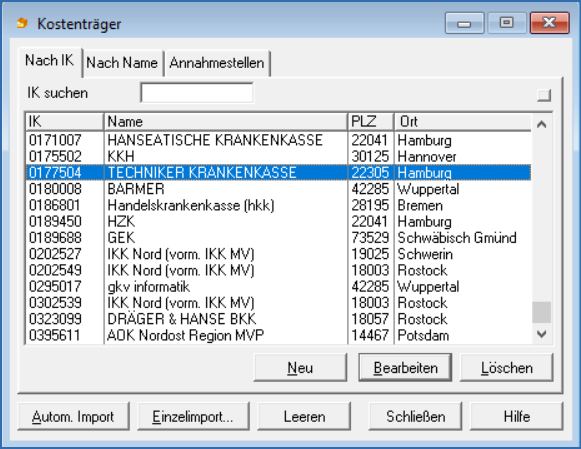Click PLZ 18057 cell
The width and height of the screenshot is (581, 449).
(x=370, y=320)
